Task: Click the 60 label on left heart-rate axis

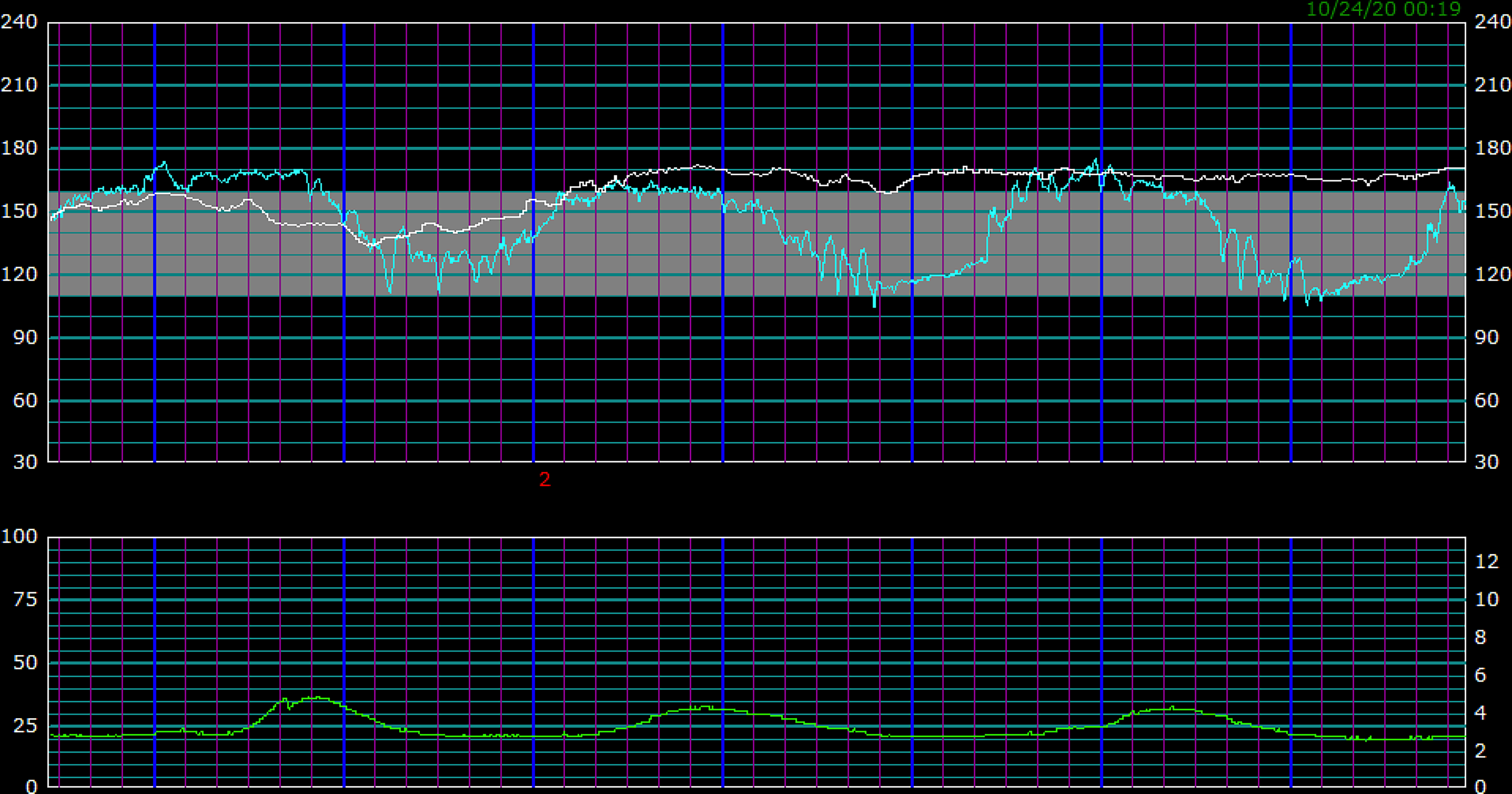Action: coord(25,400)
